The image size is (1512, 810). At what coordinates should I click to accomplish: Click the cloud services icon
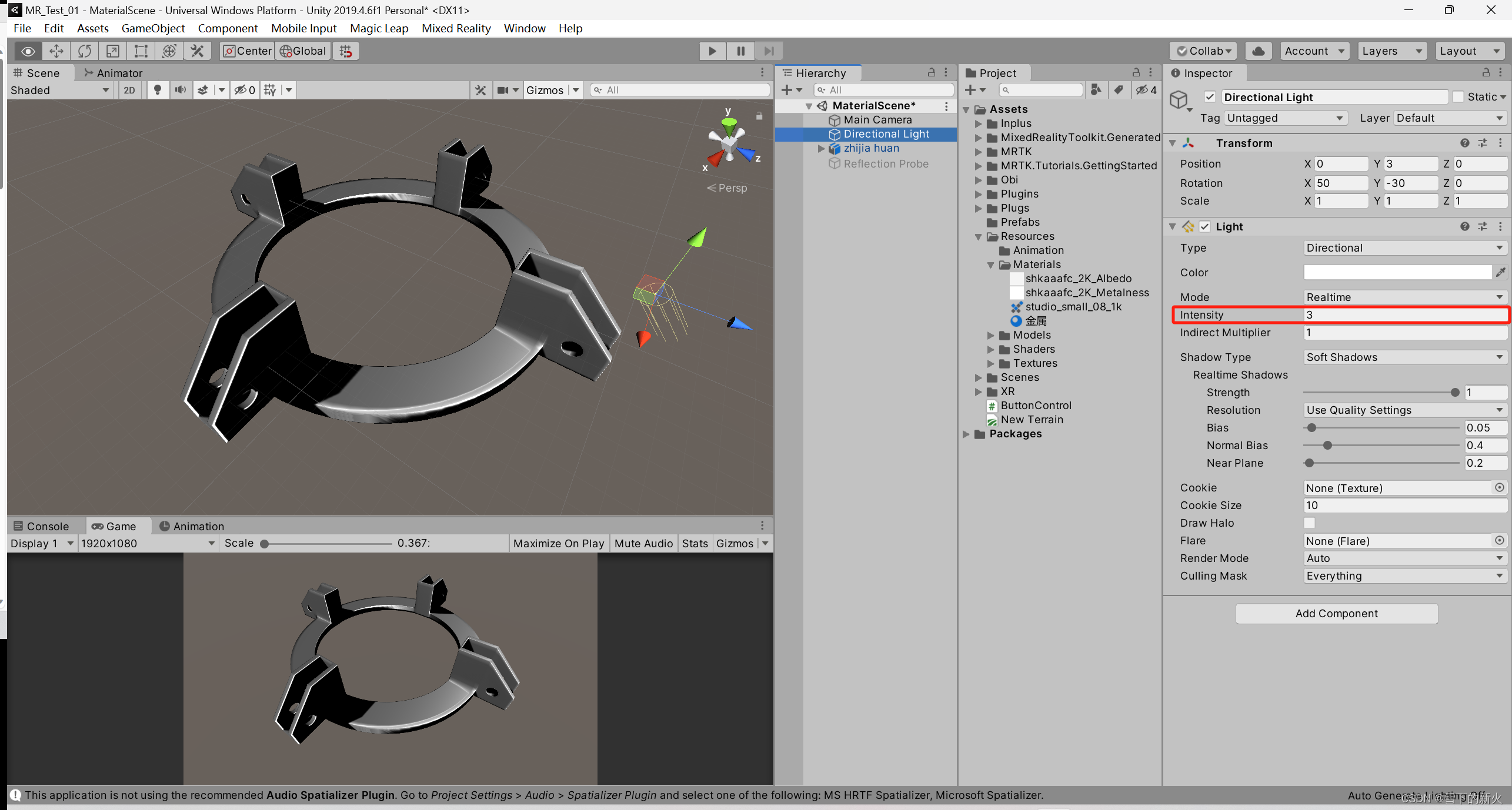(1258, 51)
